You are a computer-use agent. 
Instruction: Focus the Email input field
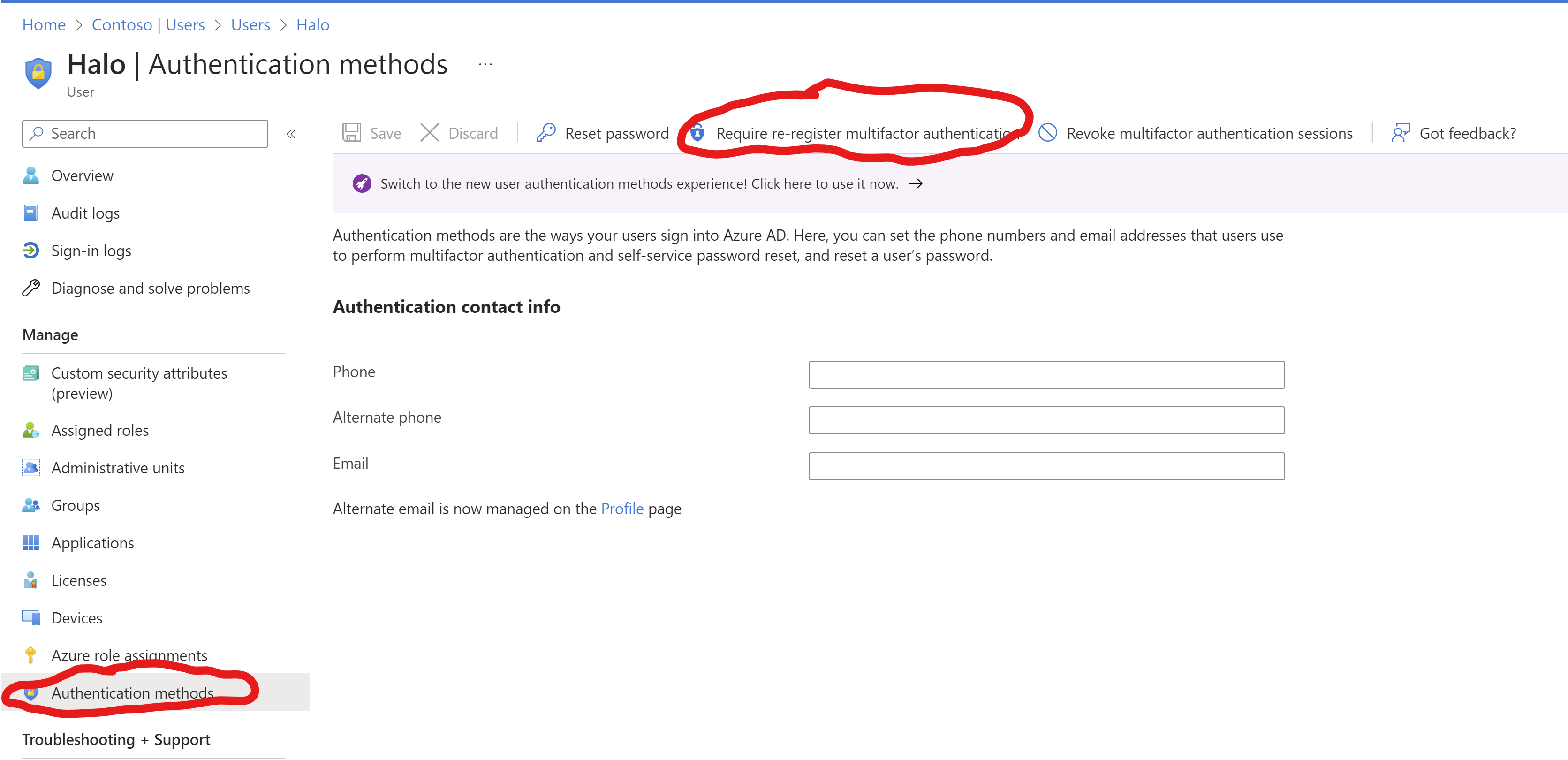pyautogui.click(x=1046, y=466)
